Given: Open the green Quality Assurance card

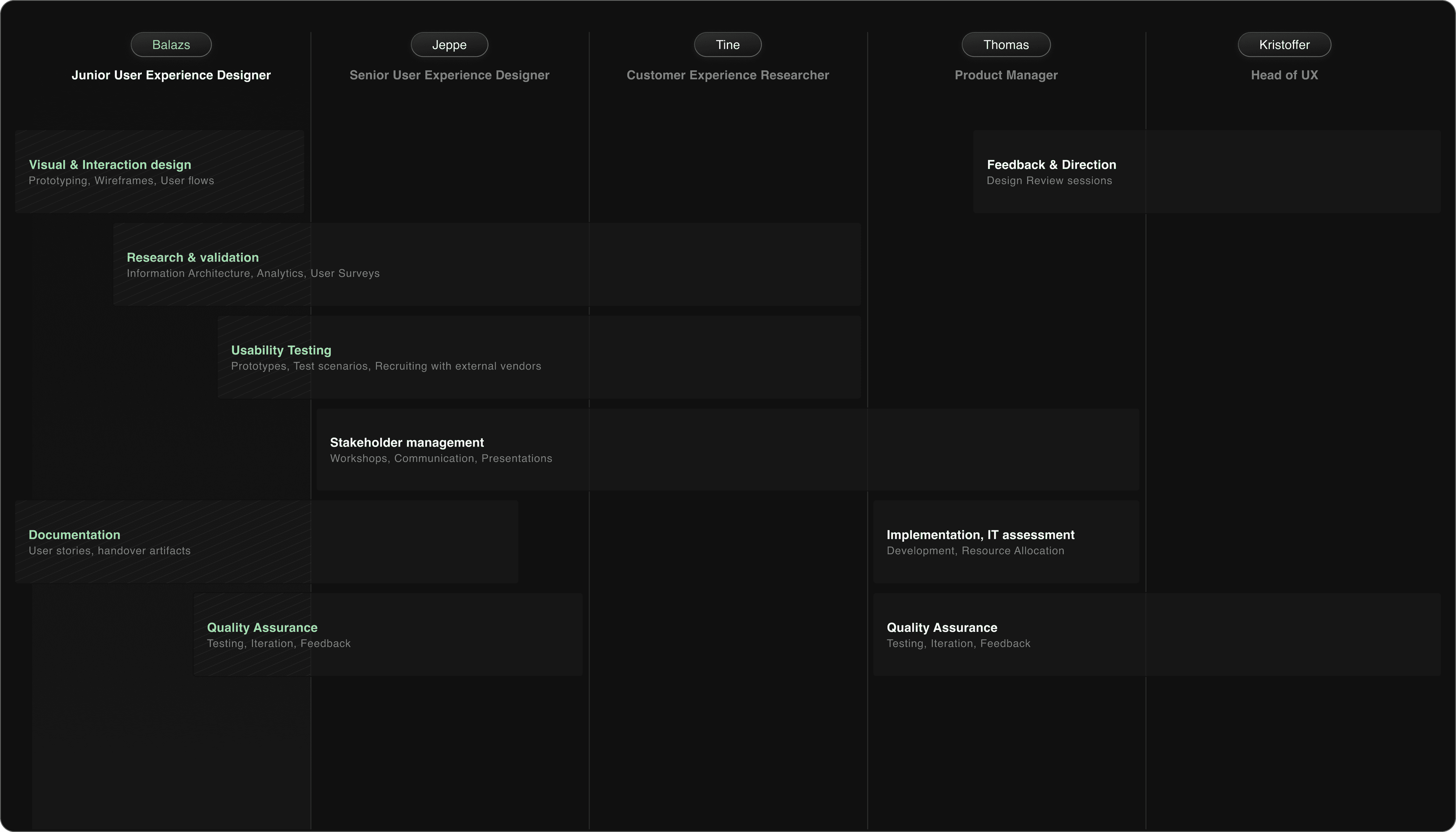Looking at the screenshot, I should tap(388, 634).
